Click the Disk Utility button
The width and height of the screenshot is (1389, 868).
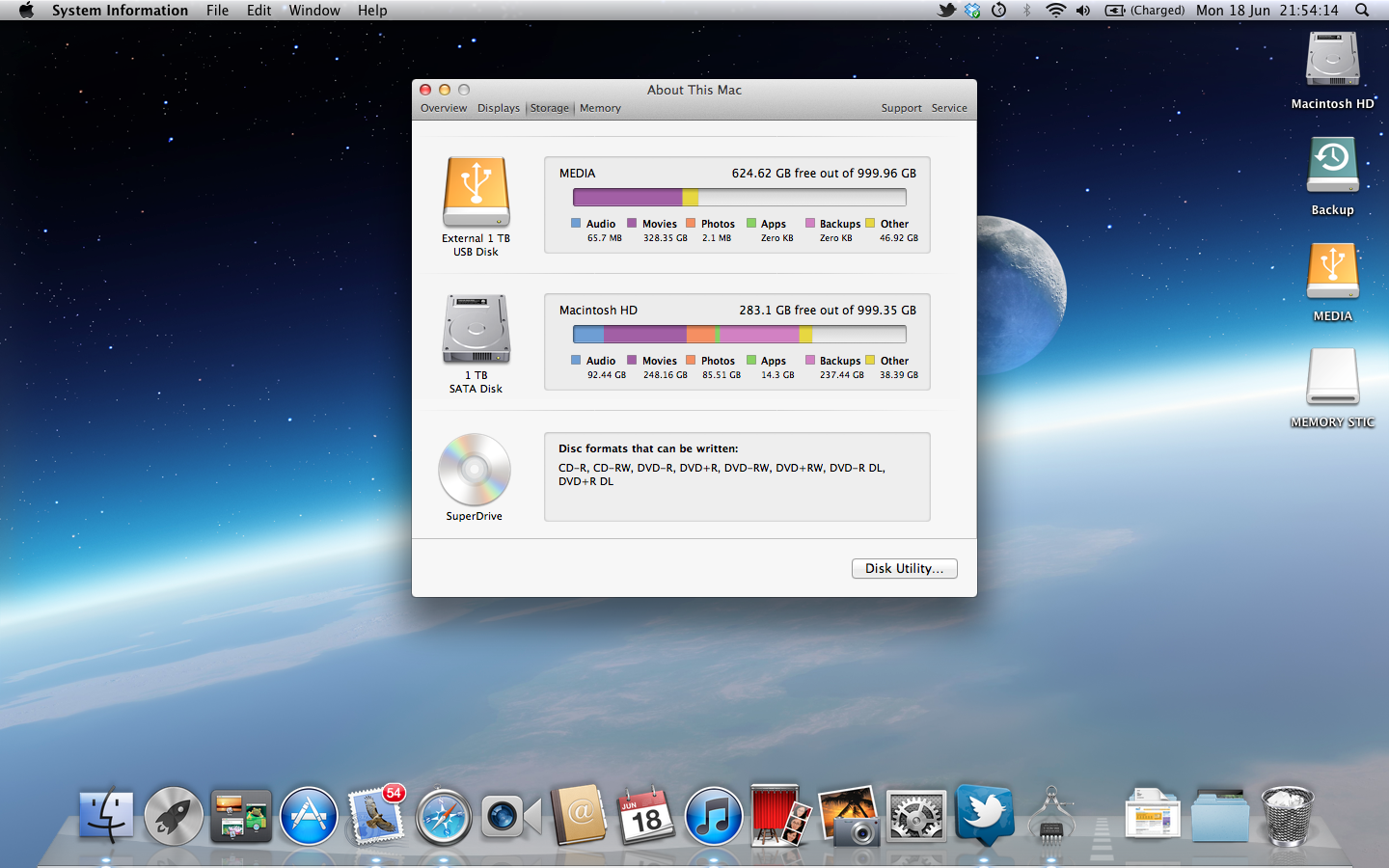tap(905, 568)
